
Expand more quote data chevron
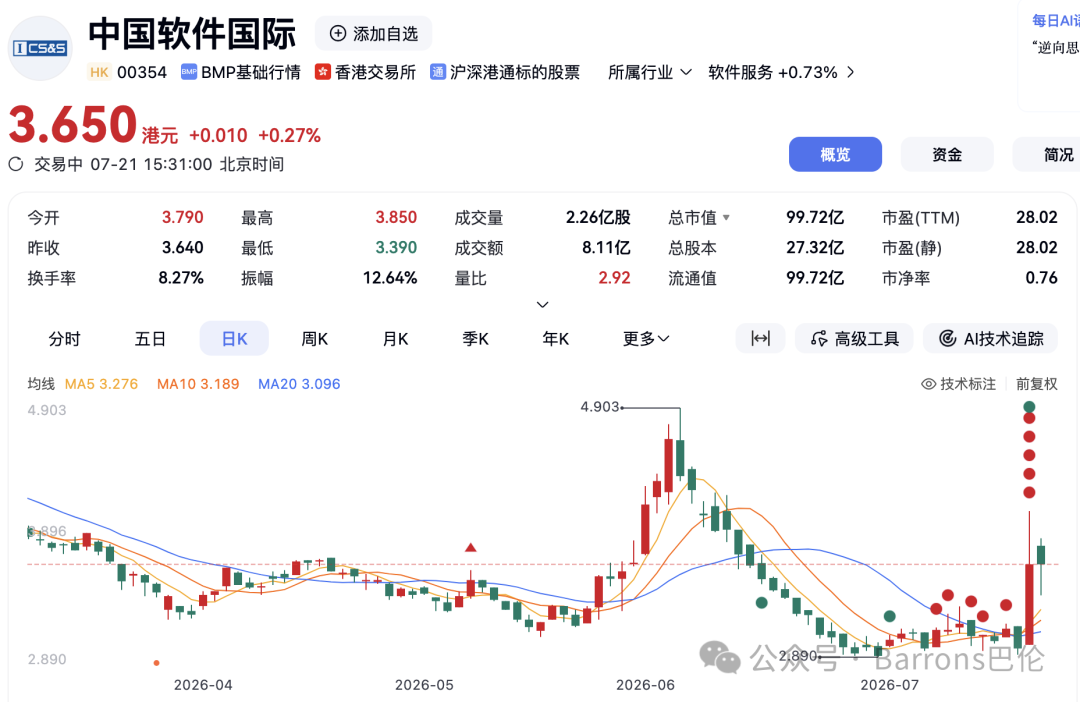click(x=543, y=304)
